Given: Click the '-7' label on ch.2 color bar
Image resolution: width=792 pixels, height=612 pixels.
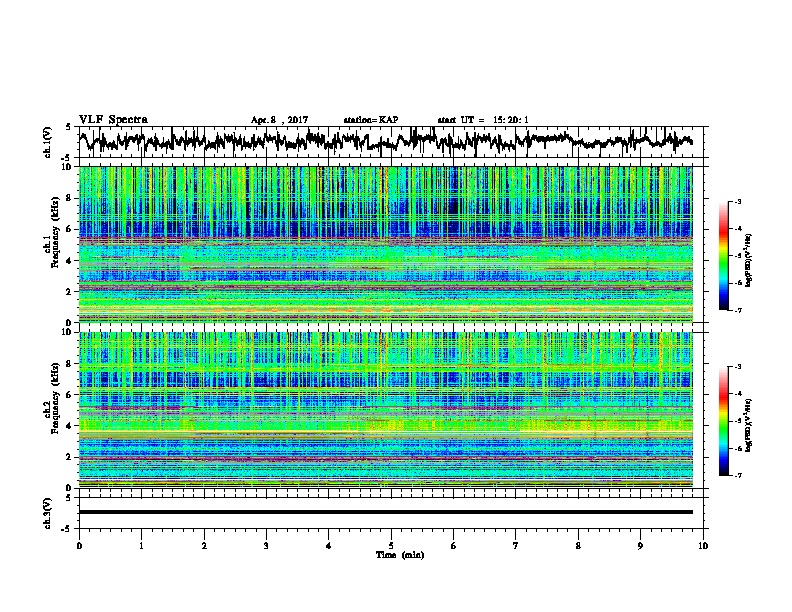Looking at the screenshot, I should pos(737,476).
